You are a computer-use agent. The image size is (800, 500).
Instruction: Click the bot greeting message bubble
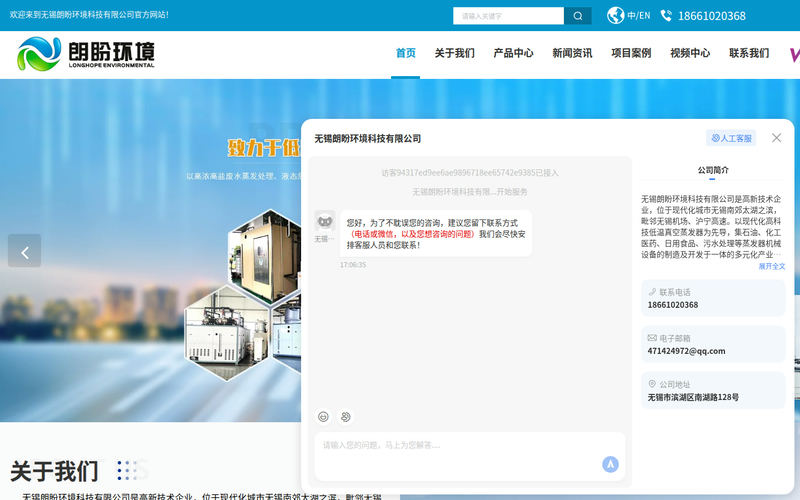(436, 234)
